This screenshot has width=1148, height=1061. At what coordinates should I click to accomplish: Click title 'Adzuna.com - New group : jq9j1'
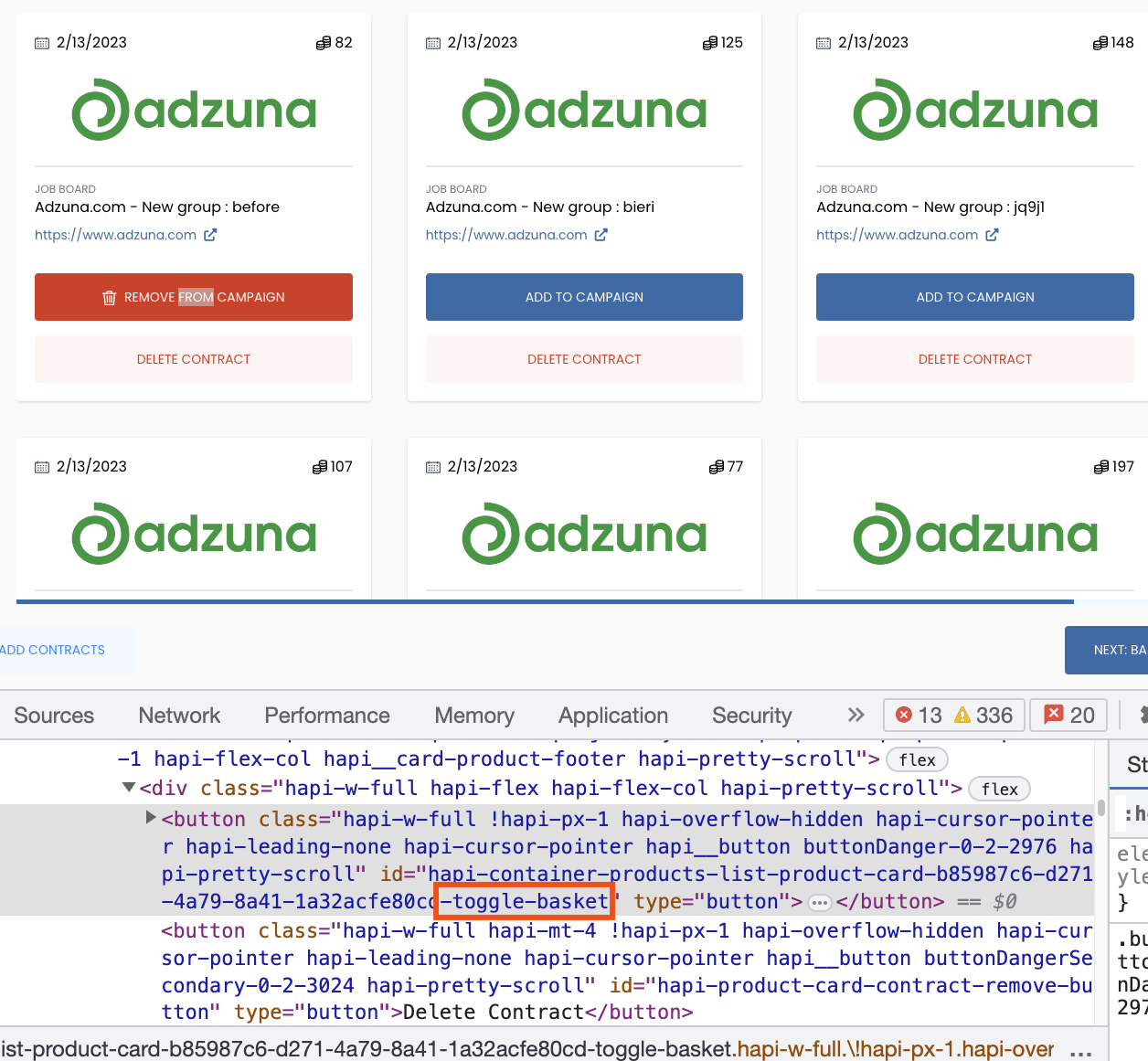930,207
